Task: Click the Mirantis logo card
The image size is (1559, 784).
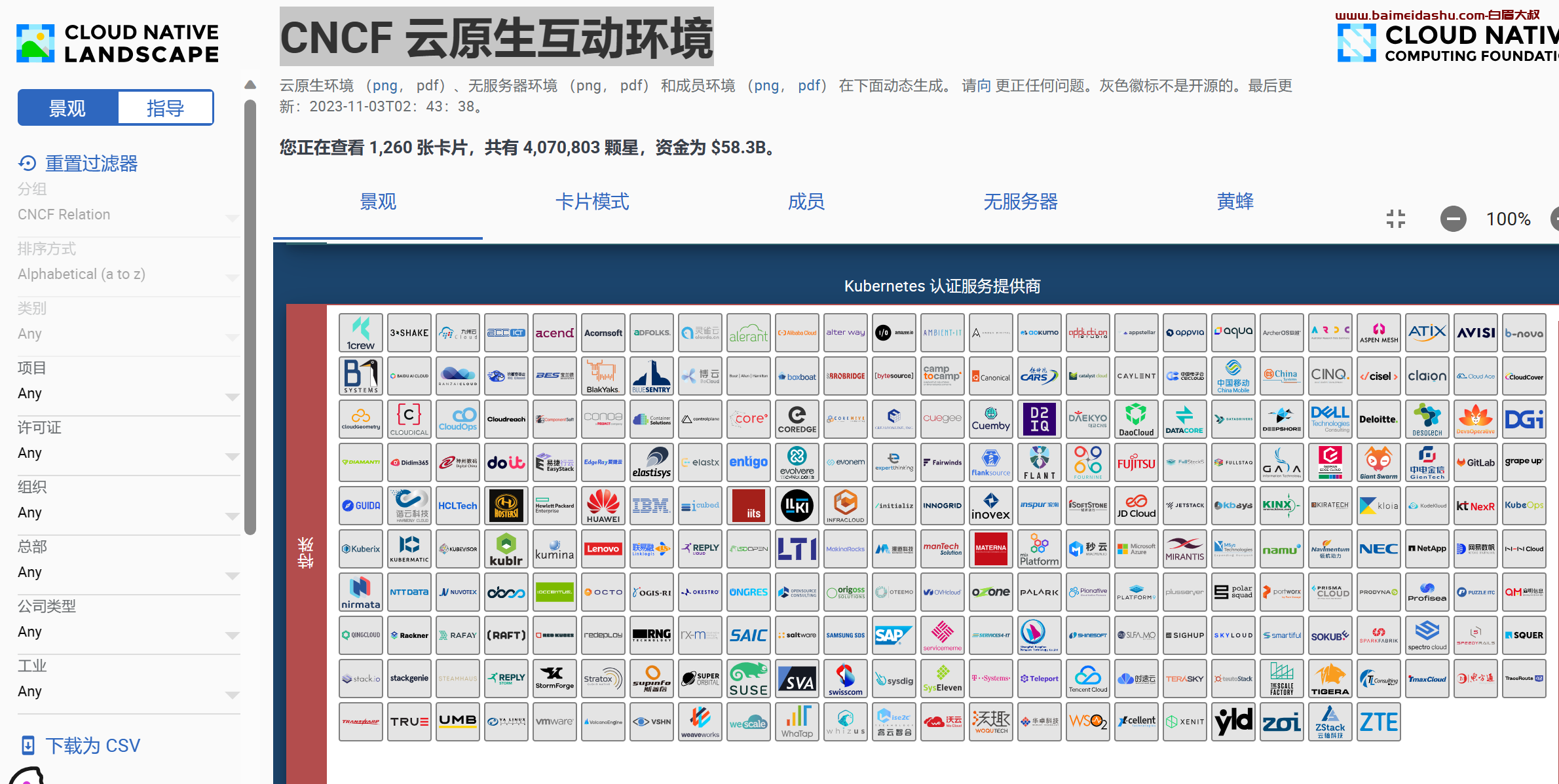Action: [x=1185, y=549]
